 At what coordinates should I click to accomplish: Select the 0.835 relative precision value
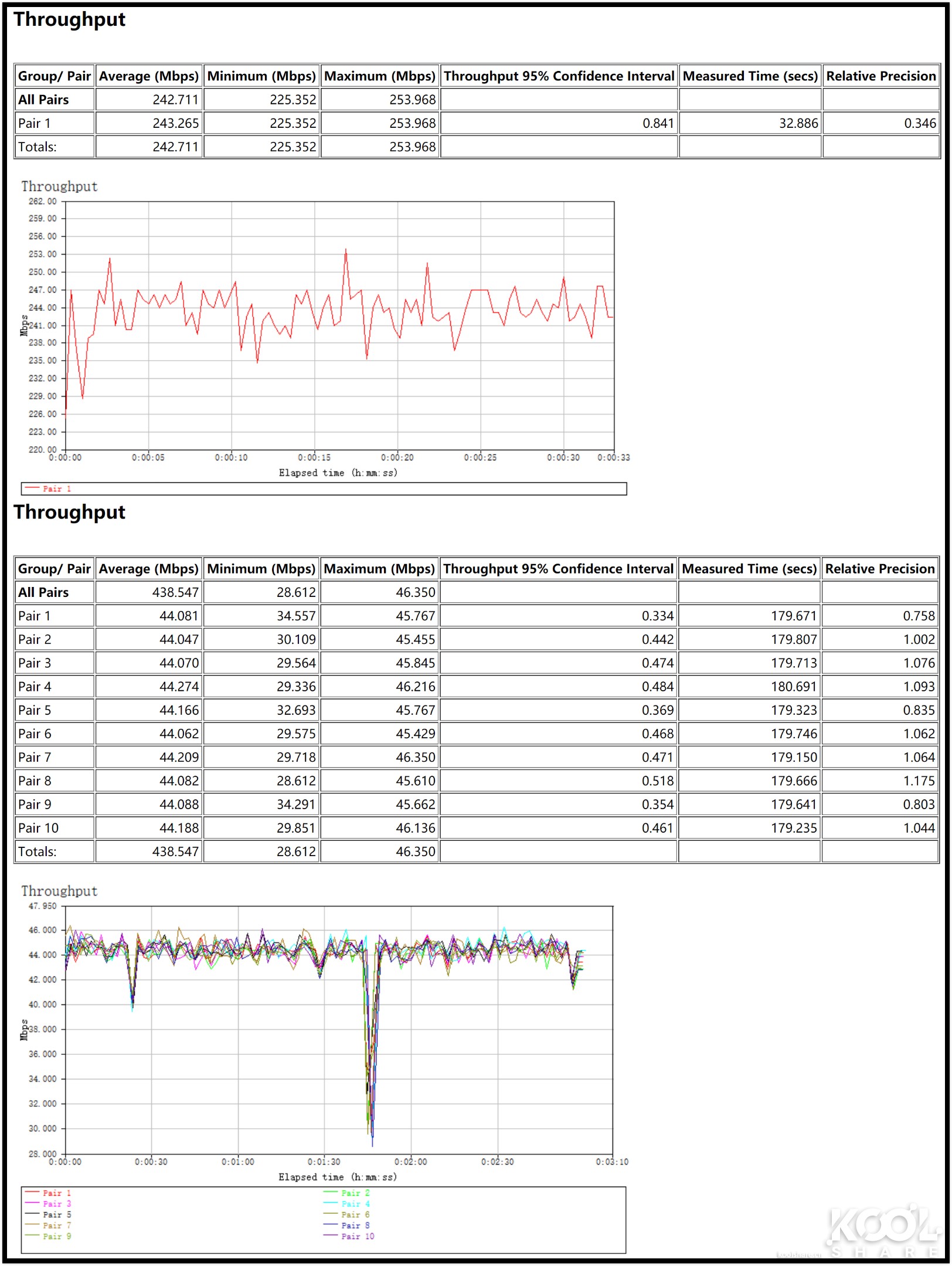coord(919,710)
